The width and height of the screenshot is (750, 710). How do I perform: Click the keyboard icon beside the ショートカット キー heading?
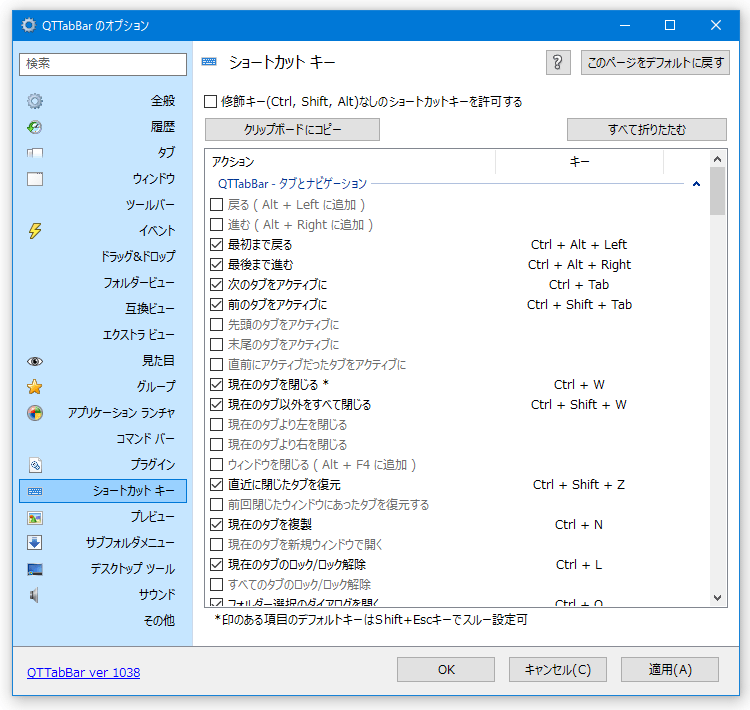pos(209,62)
